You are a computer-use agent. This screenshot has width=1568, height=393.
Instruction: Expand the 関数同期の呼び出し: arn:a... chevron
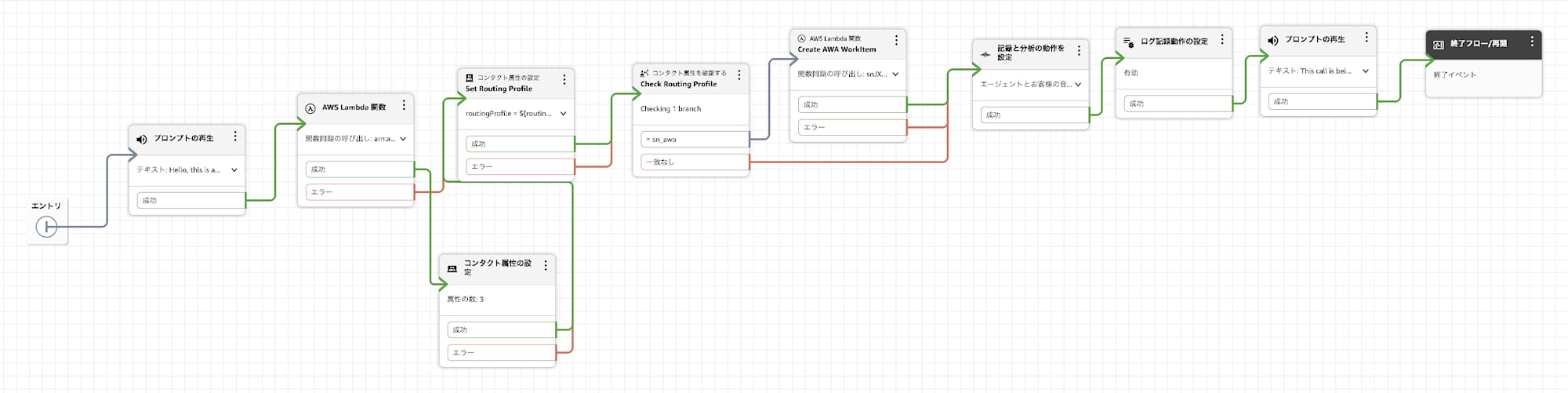coord(403,139)
